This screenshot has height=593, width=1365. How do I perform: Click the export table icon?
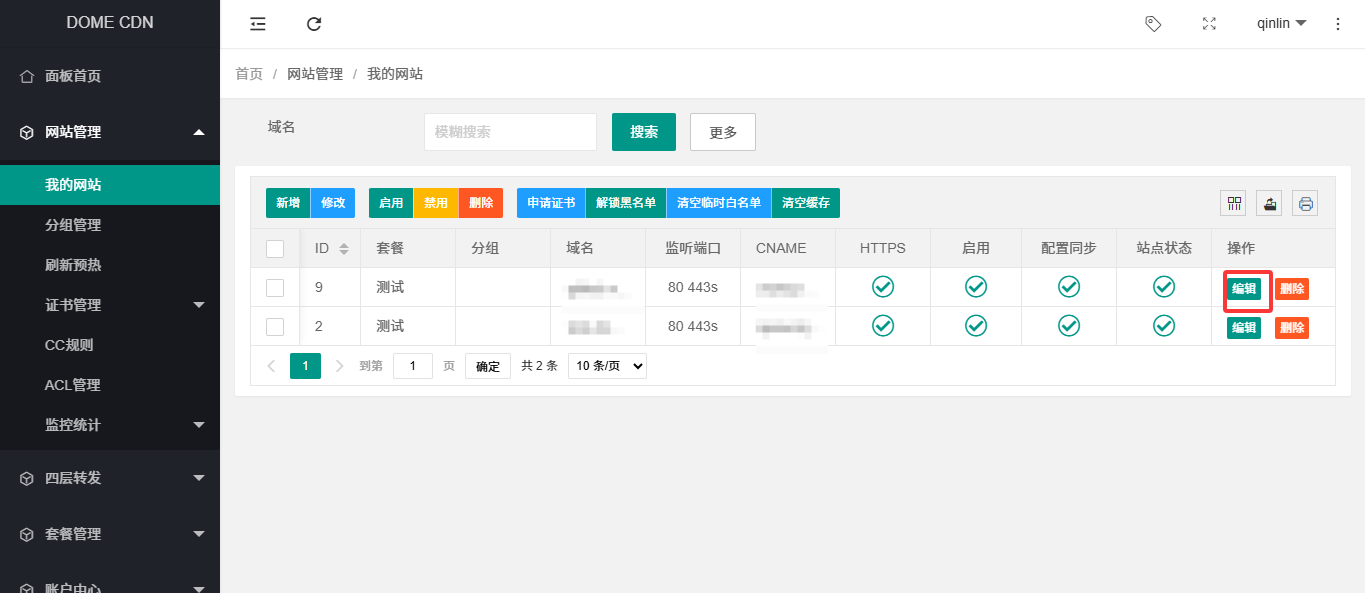pos(1270,203)
